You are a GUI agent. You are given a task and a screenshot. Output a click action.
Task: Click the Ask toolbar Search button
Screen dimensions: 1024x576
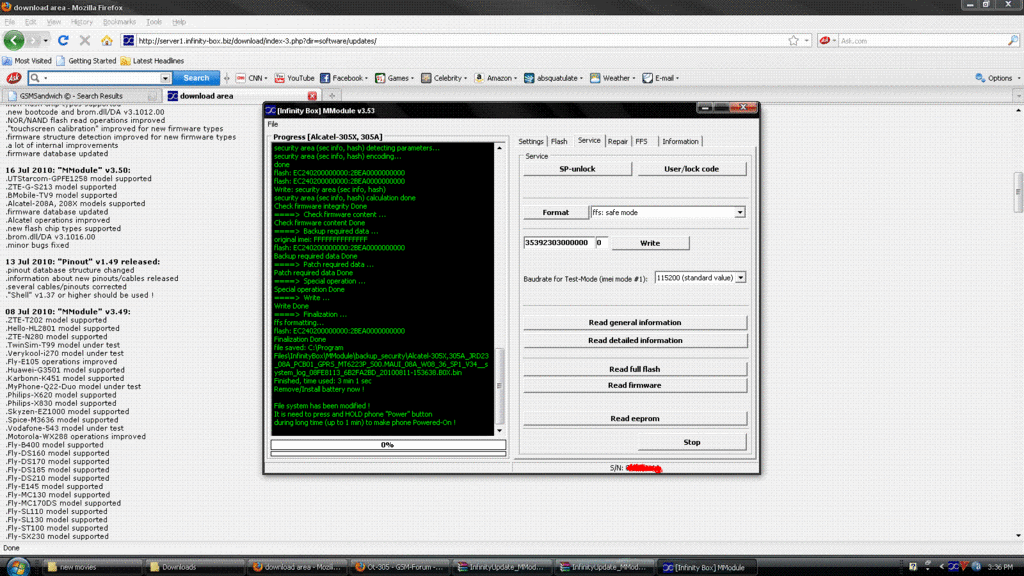[x=196, y=78]
